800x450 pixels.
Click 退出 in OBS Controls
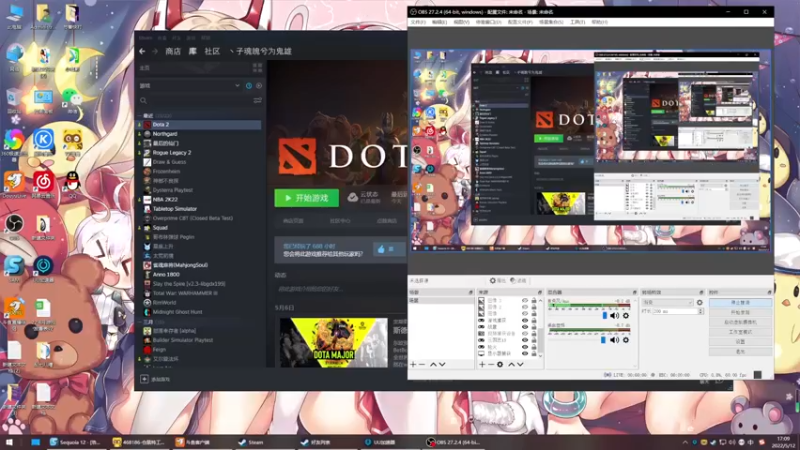coord(740,351)
